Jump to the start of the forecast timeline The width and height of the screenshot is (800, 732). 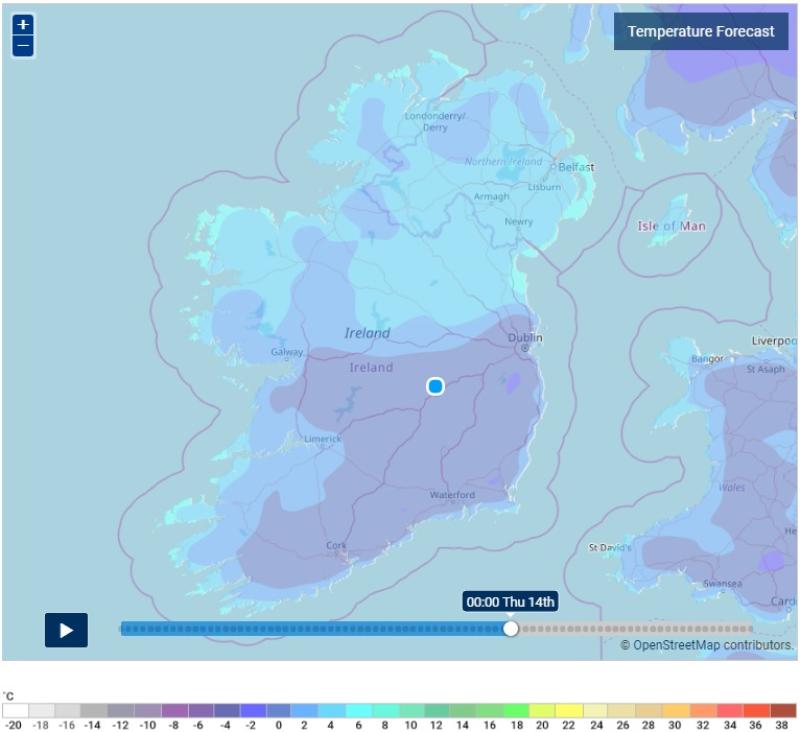coord(125,629)
